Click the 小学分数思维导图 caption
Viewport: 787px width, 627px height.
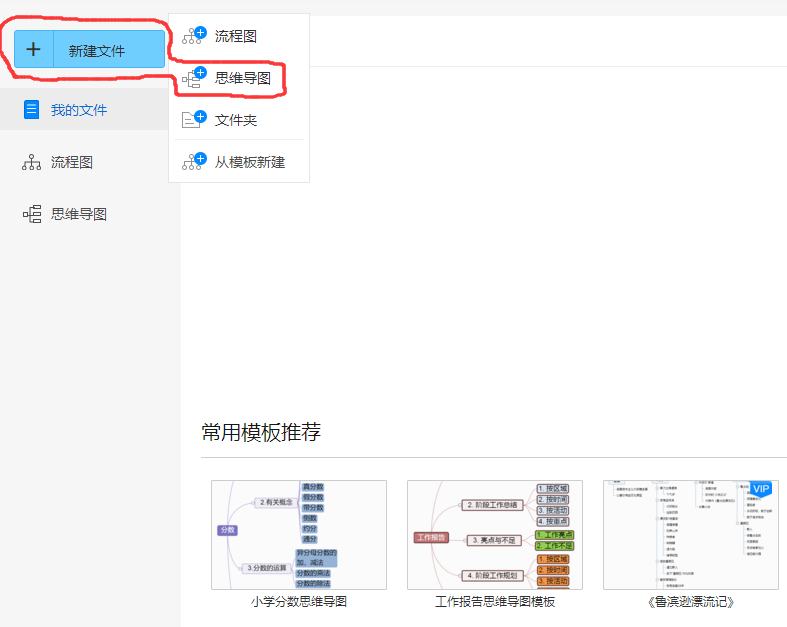pyautogui.click(x=299, y=601)
